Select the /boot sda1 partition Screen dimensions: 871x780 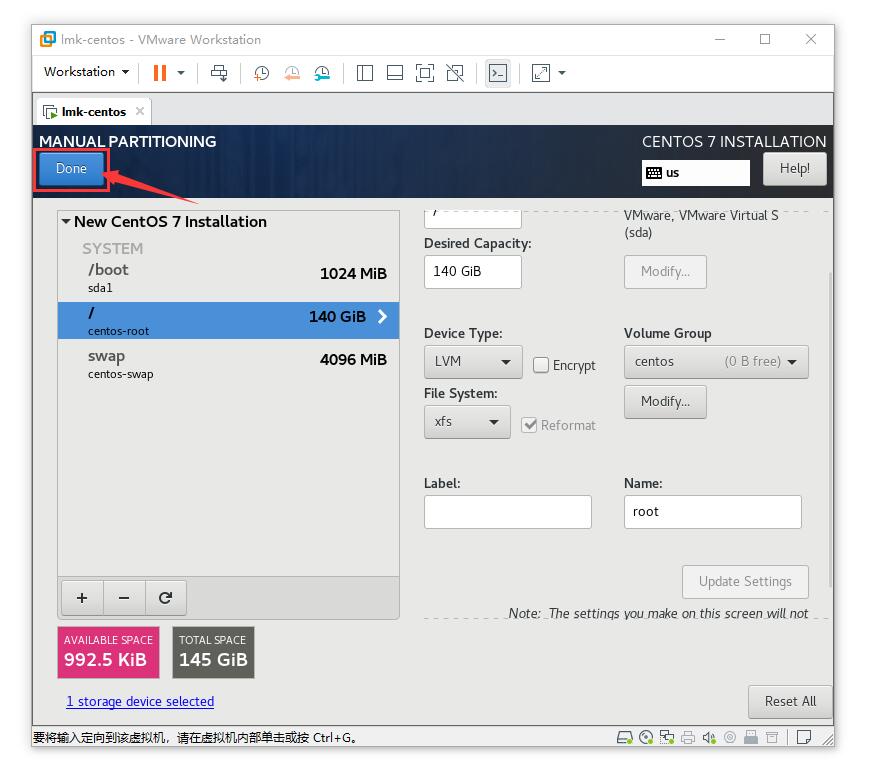click(x=228, y=278)
